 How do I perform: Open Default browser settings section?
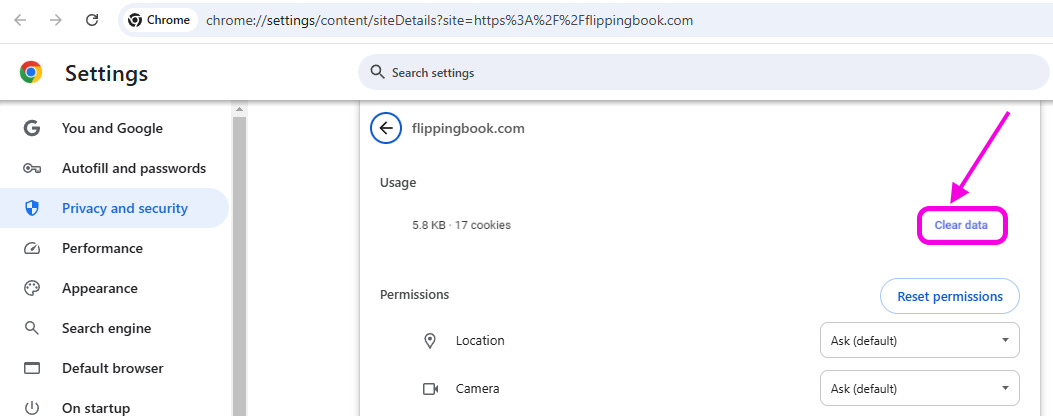click(112, 368)
